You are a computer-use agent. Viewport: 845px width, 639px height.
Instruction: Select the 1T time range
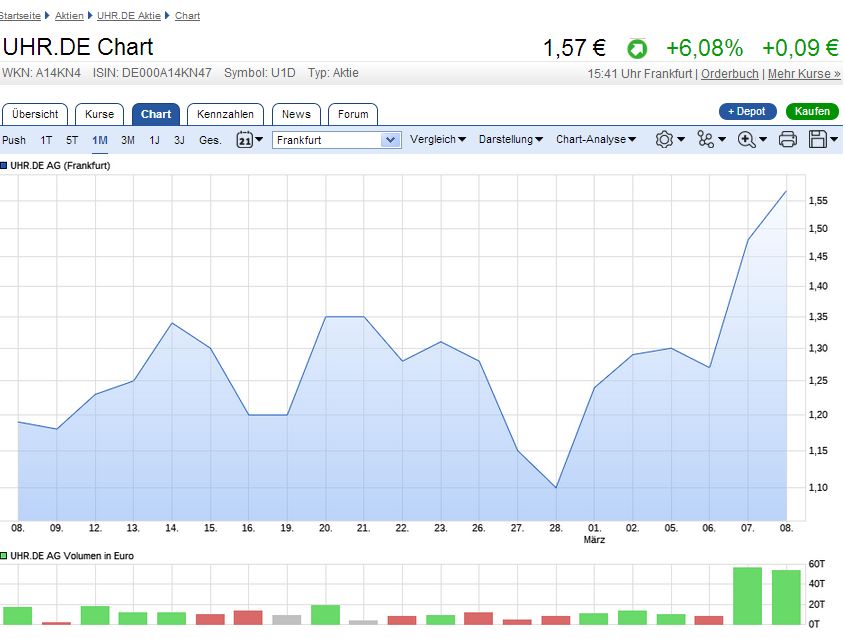[46, 140]
